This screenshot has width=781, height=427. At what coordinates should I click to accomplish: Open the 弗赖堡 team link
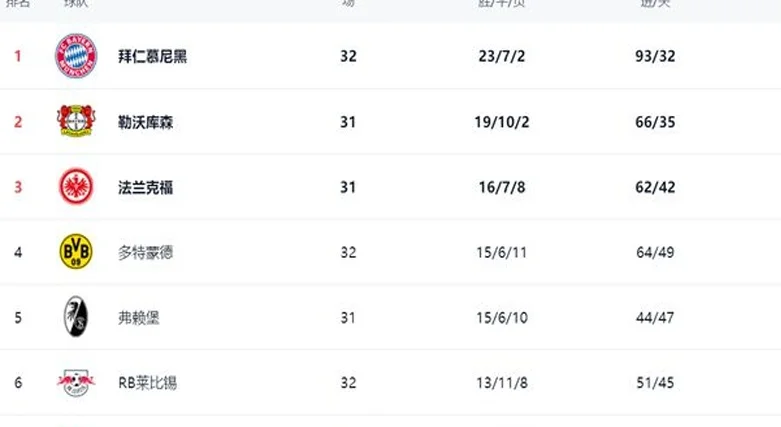tap(138, 318)
